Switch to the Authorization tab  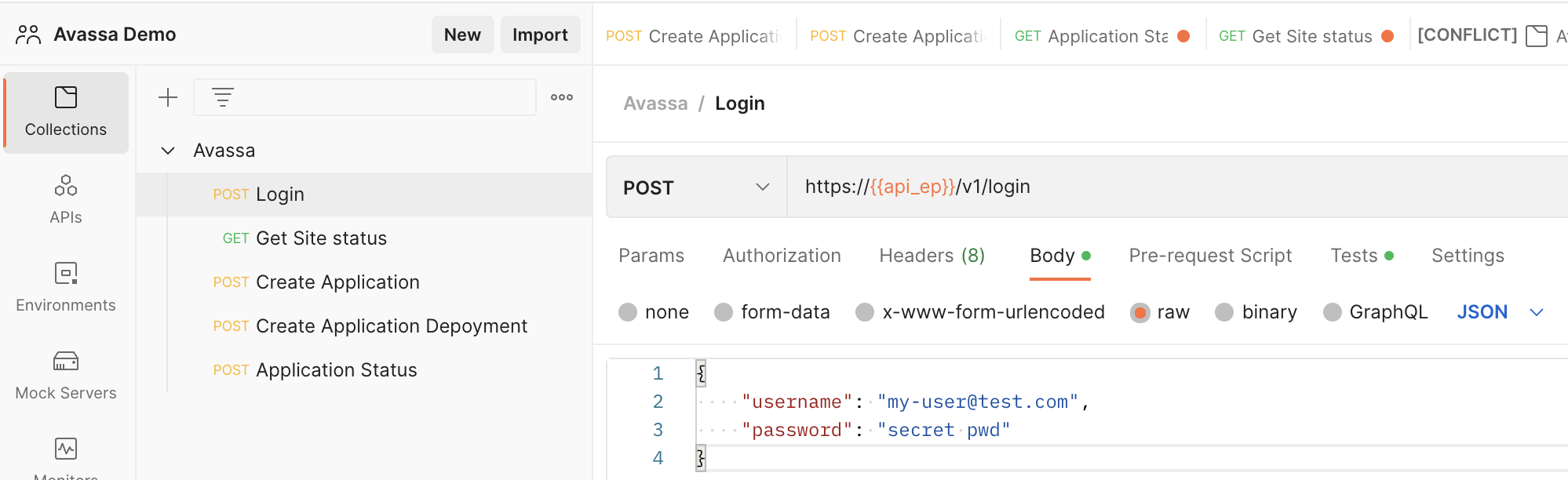pyautogui.click(x=782, y=256)
